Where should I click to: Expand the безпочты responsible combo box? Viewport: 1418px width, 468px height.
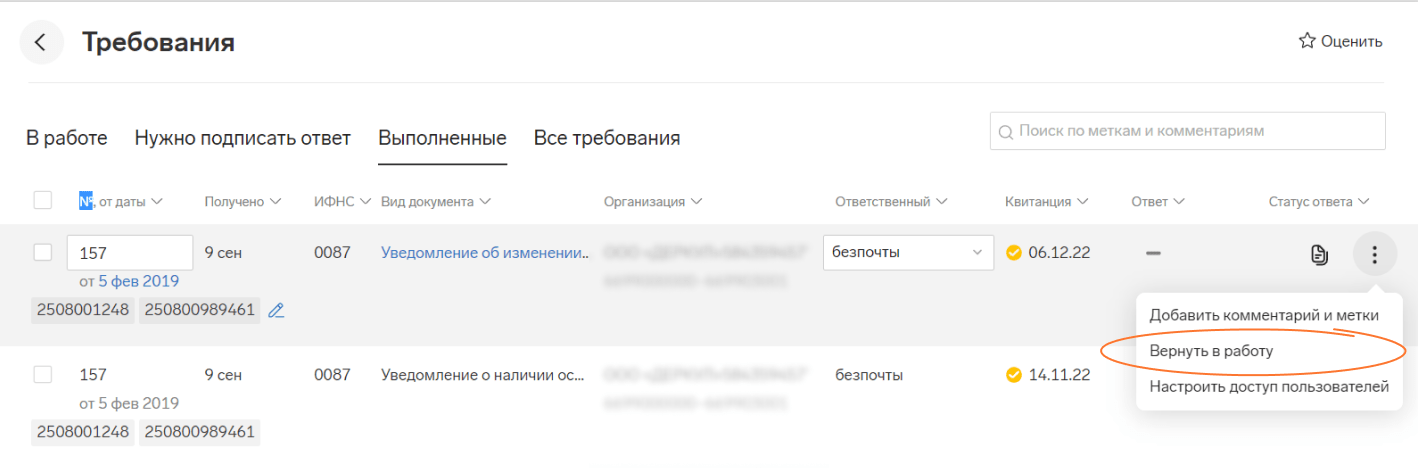click(x=909, y=252)
